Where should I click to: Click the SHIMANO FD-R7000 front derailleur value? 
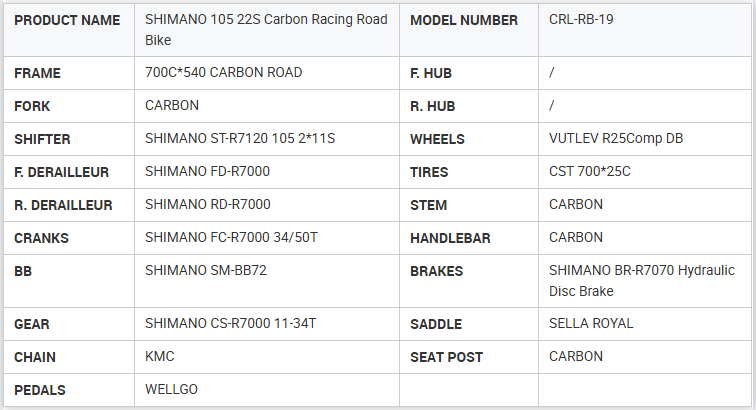[x=207, y=172]
